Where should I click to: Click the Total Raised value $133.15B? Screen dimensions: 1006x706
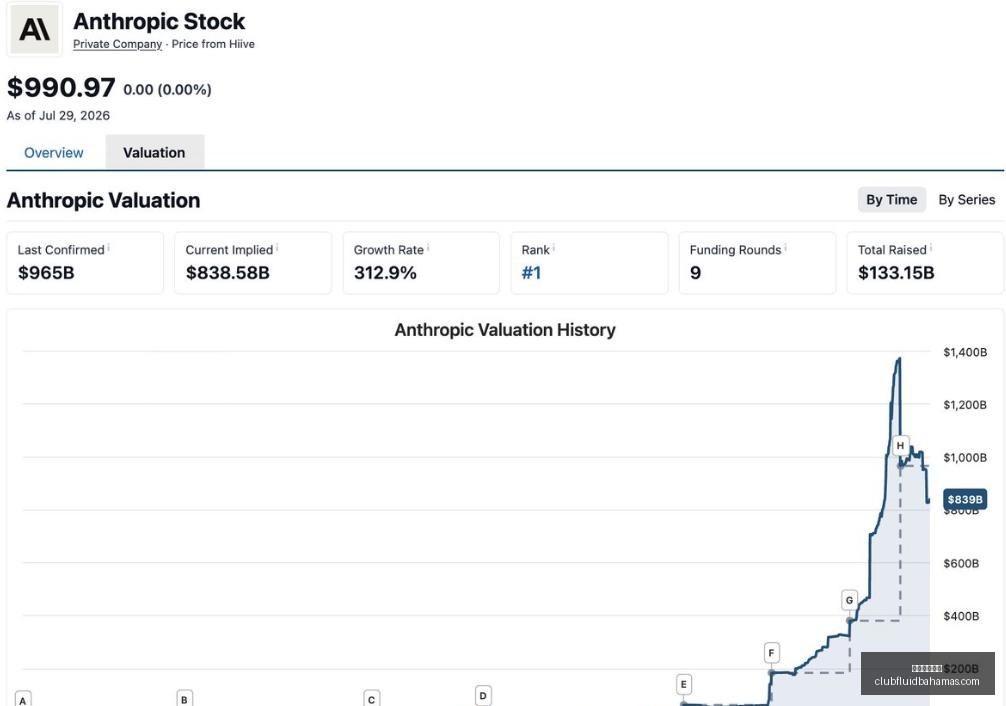tap(896, 273)
